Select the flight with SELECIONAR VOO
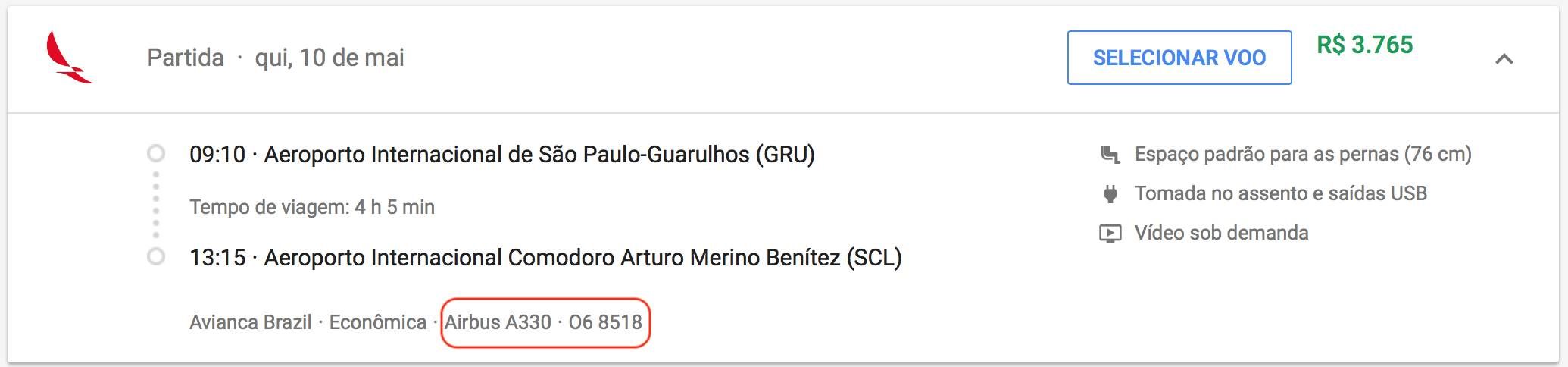 [1179, 58]
